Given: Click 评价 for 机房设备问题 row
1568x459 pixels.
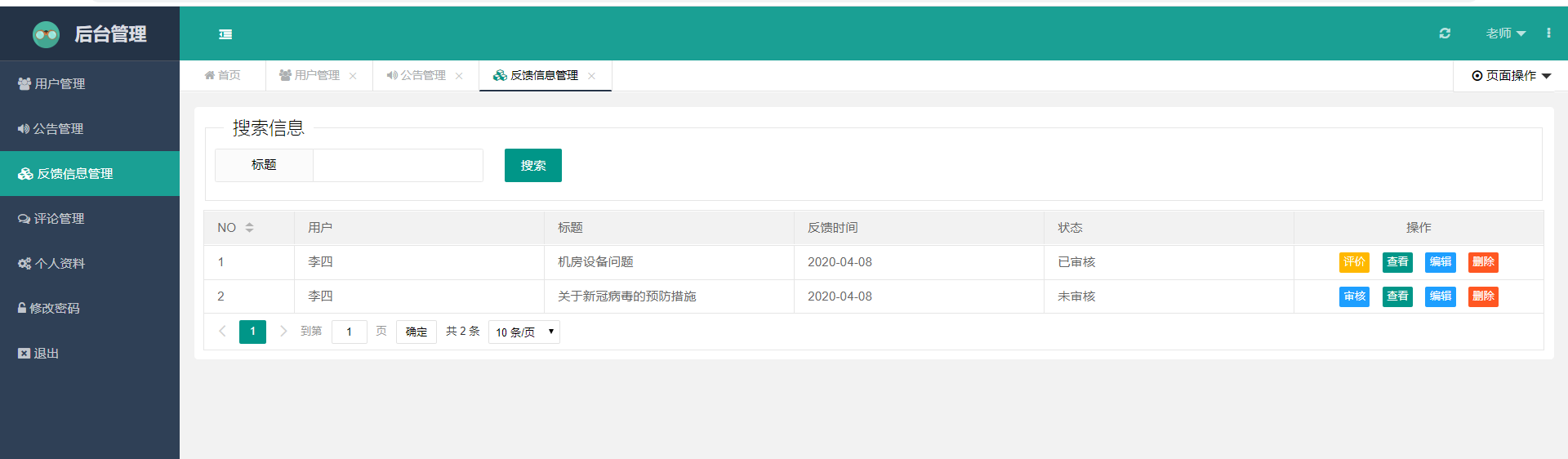Looking at the screenshot, I should 1354,262.
